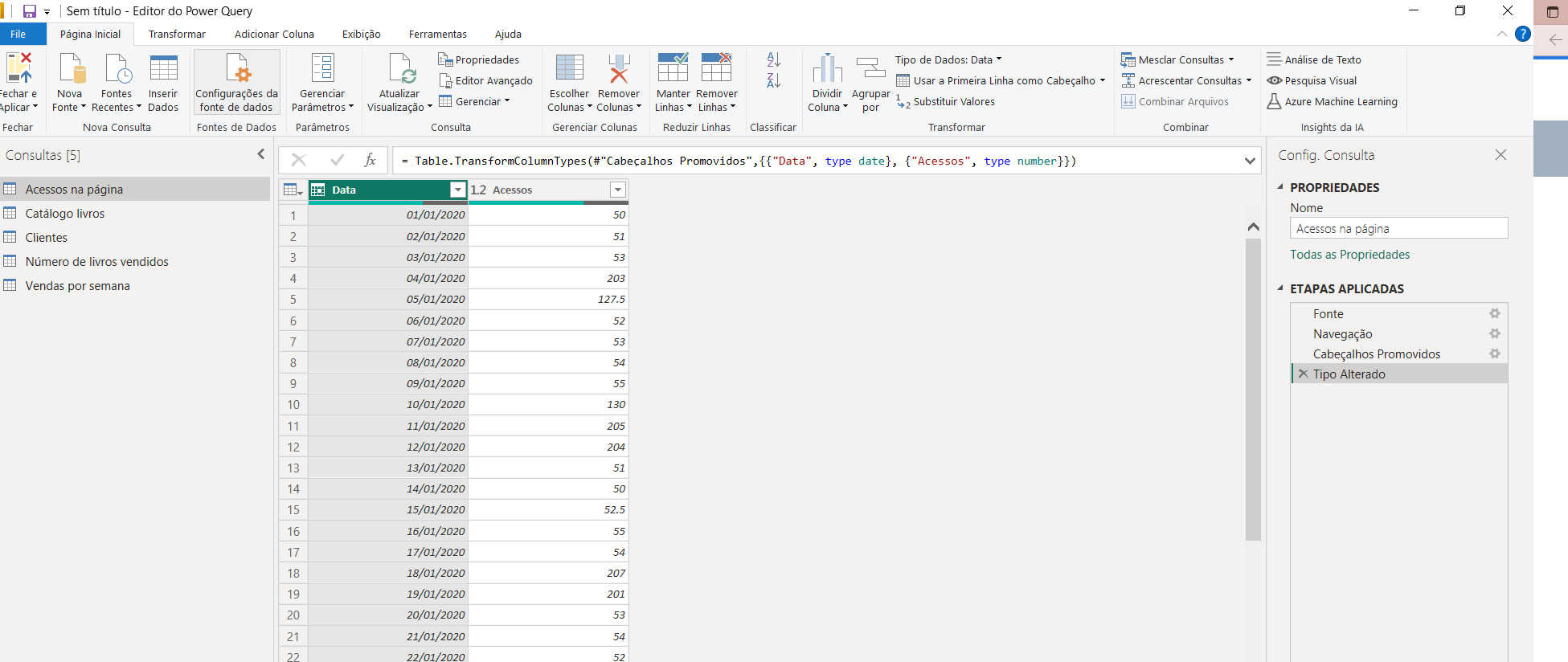Screen dimensions: 1568x662
Task: Open the File tab
Action: coord(18,34)
